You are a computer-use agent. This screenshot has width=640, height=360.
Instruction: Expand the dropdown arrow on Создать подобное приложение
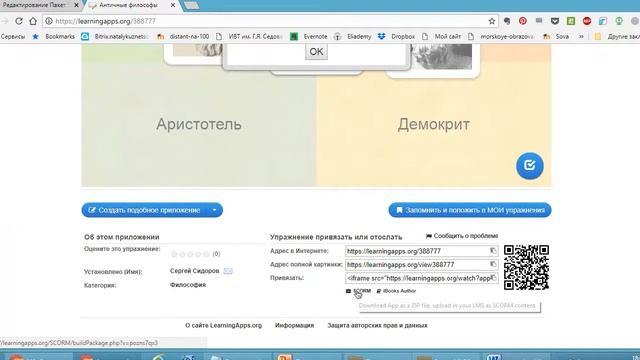pos(214,210)
